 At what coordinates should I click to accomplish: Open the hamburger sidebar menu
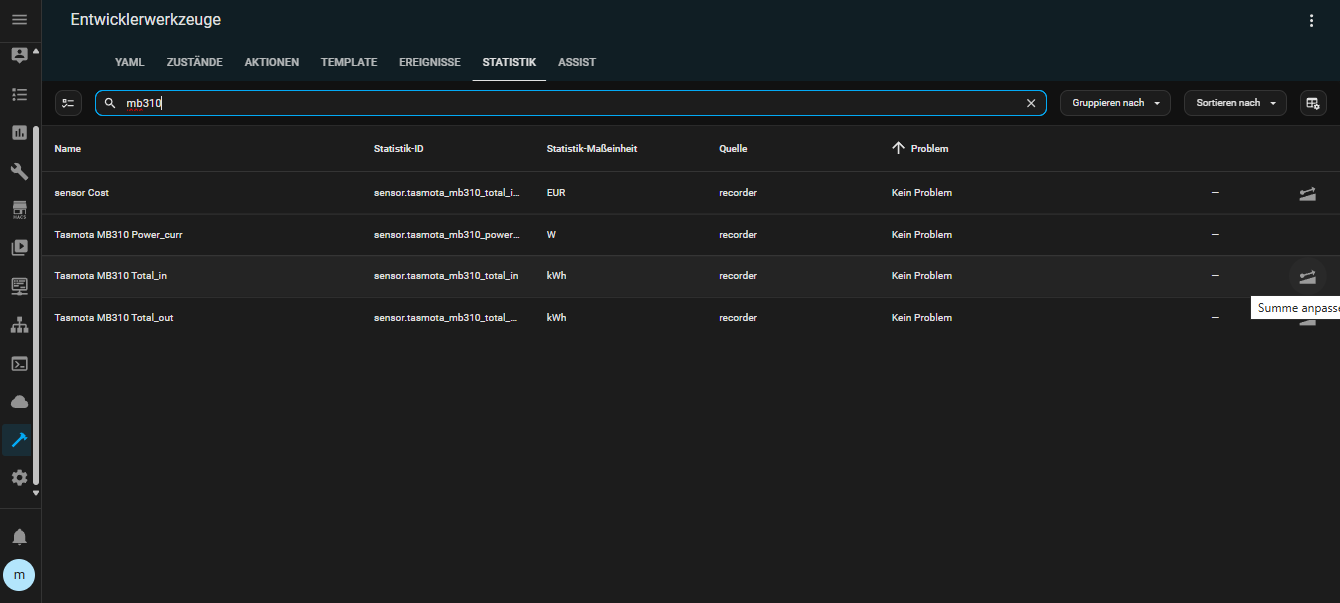coord(19,20)
